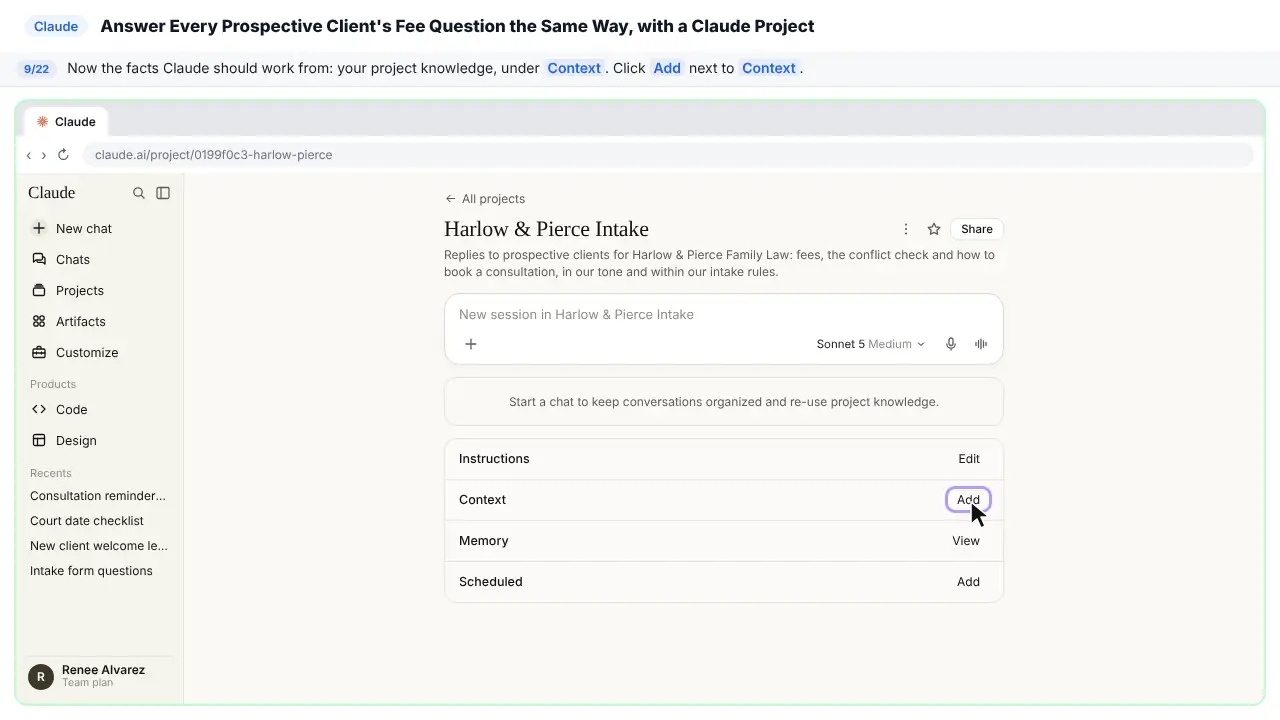Open the Court date checklist chat
Image resolution: width=1280 pixels, height=720 pixels.
(x=87, y=521)
